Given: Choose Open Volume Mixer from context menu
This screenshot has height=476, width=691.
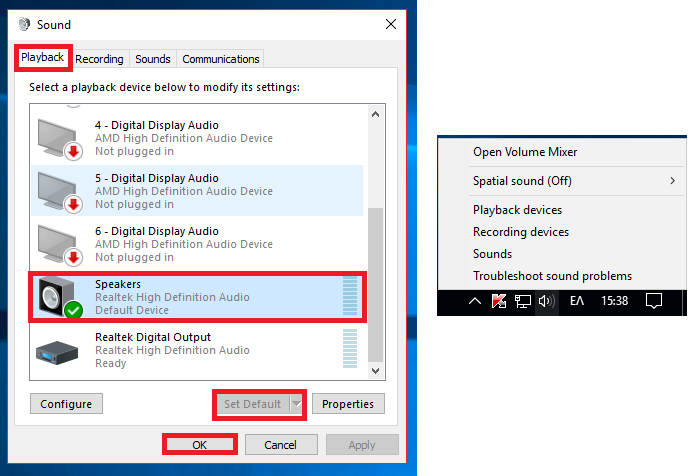Looking at the screenshot, I should coord(525,152).
